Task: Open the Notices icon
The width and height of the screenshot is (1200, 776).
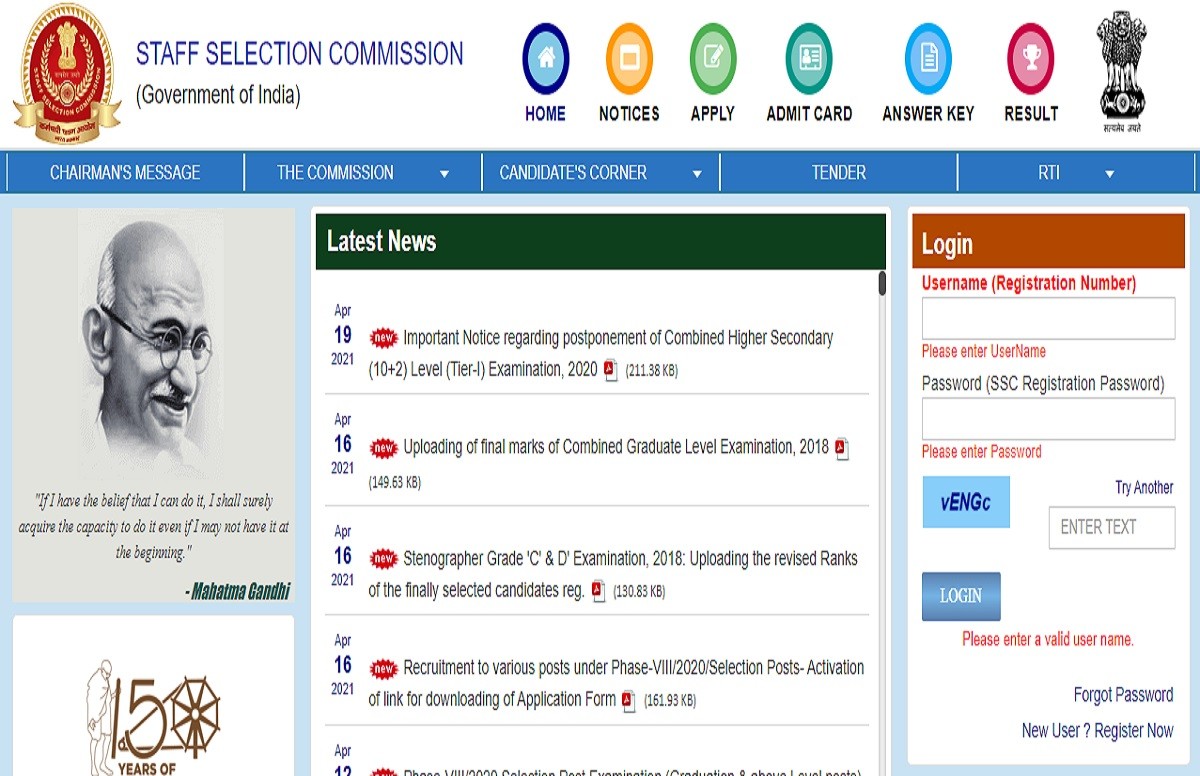Action: point(629,59)
